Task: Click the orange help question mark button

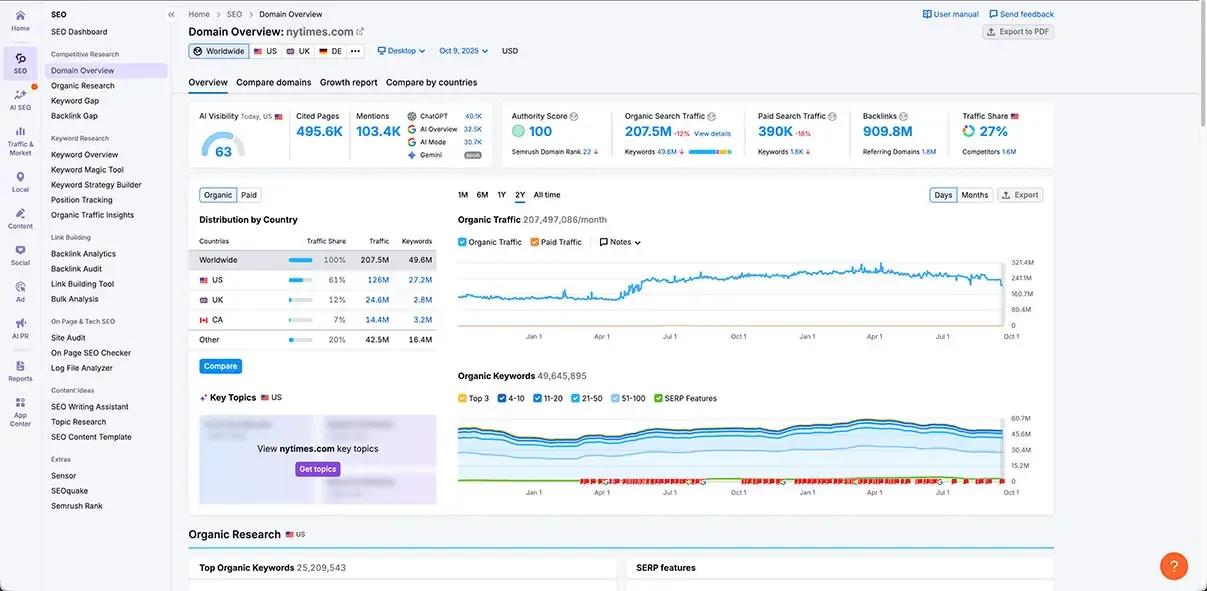Action: 1174,566
